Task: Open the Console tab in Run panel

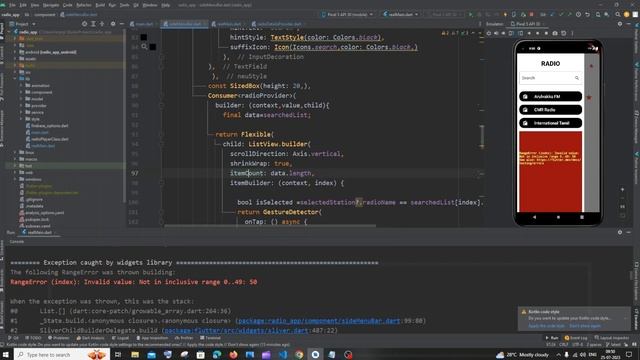Action: pos(17,242)
